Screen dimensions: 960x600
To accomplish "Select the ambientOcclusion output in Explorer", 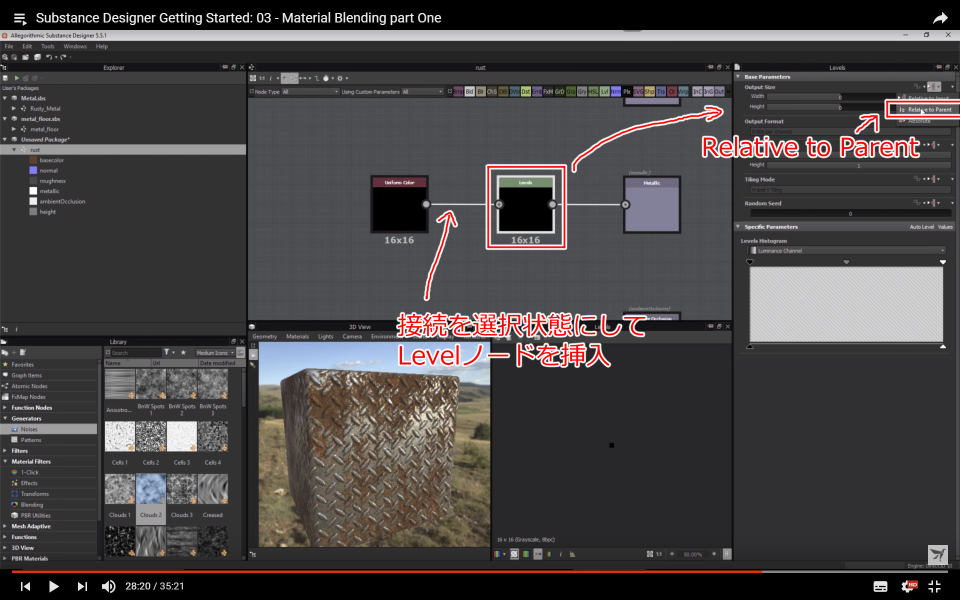I will 62,201.
